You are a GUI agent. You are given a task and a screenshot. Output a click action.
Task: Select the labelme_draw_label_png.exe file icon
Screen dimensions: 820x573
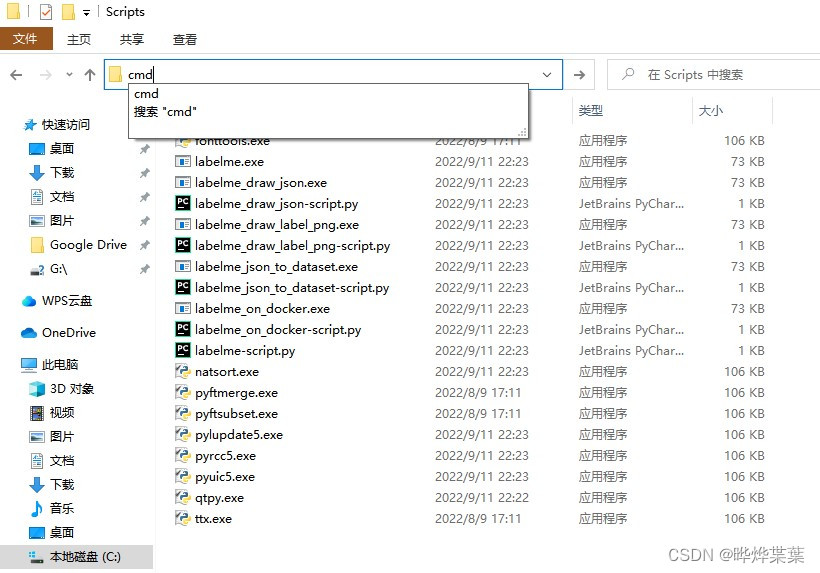183,225
